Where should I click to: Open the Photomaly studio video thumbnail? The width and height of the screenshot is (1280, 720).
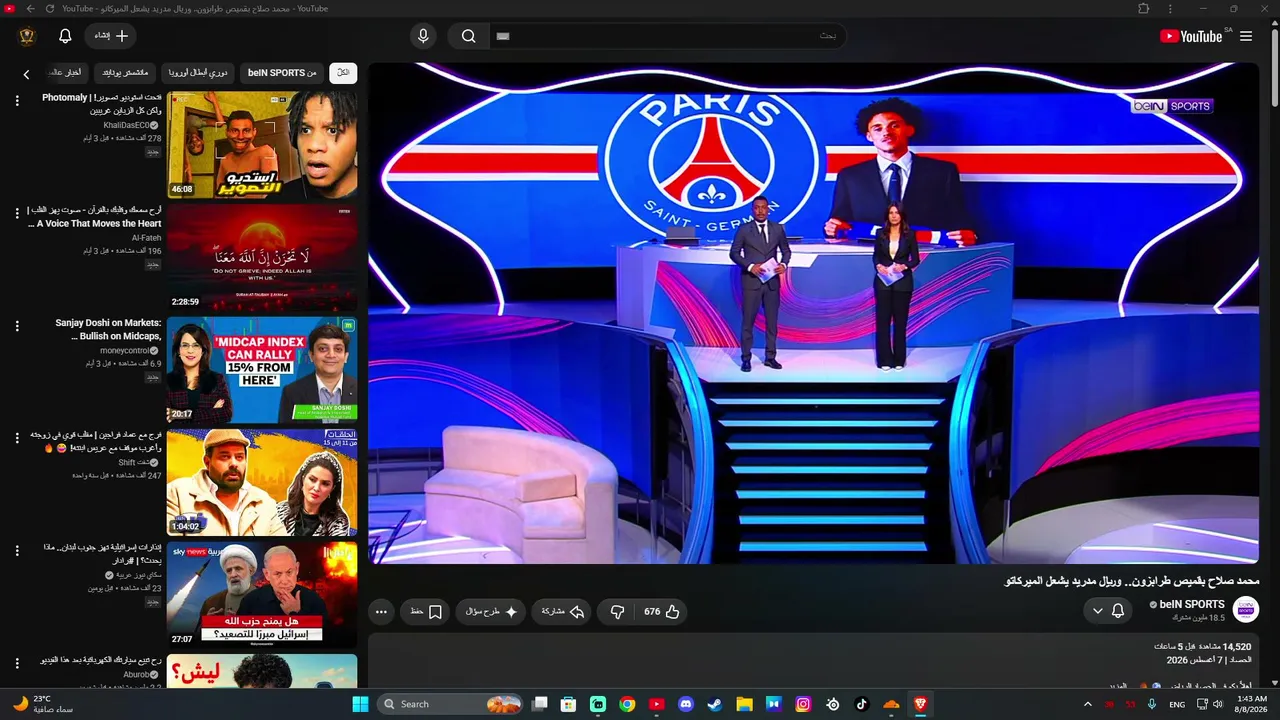tap(262, 144)
